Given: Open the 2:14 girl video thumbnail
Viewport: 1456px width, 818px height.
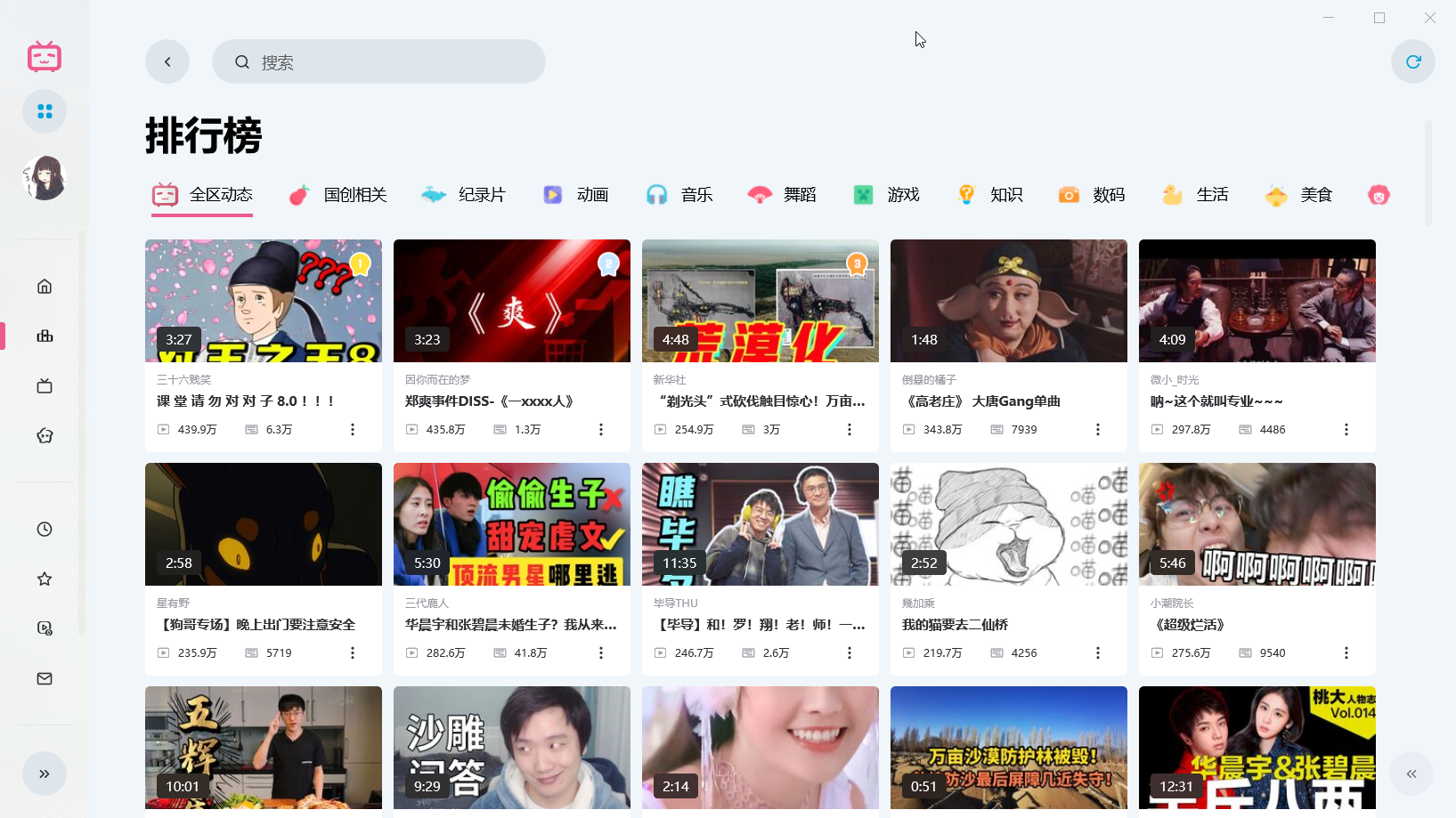Looking at the screenshot, I should [x=761, y=748].
